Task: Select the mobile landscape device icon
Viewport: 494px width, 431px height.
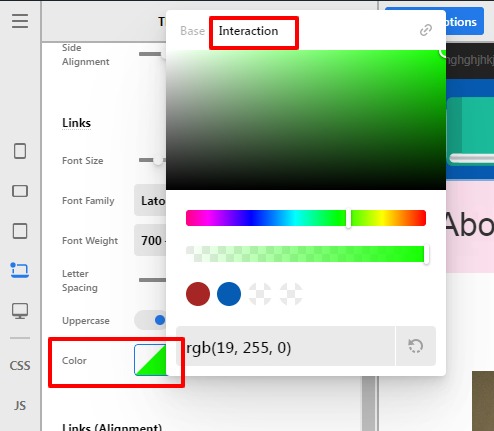Action: 20,191
